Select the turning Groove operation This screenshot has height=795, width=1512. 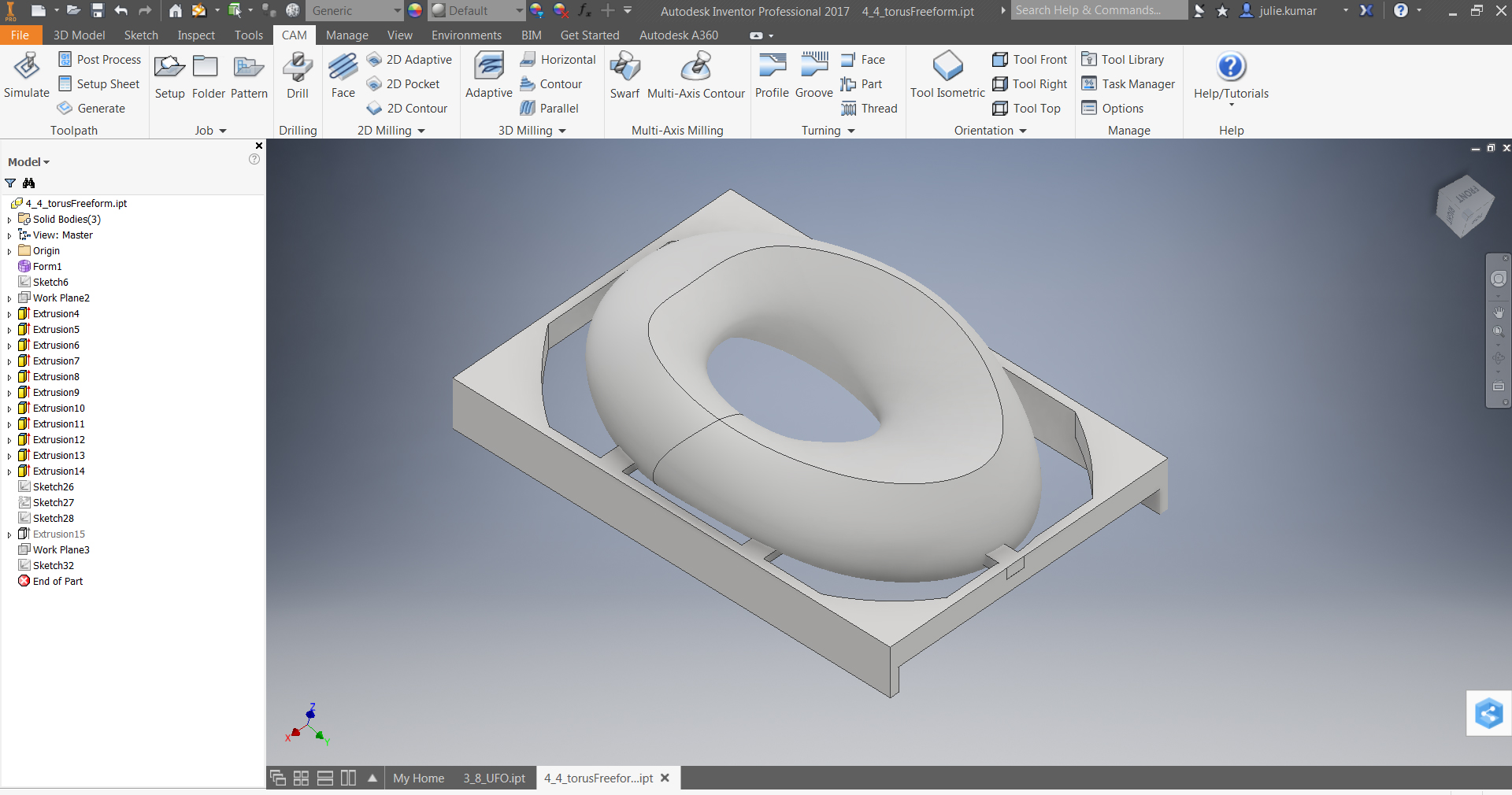(x=813, y=76)
